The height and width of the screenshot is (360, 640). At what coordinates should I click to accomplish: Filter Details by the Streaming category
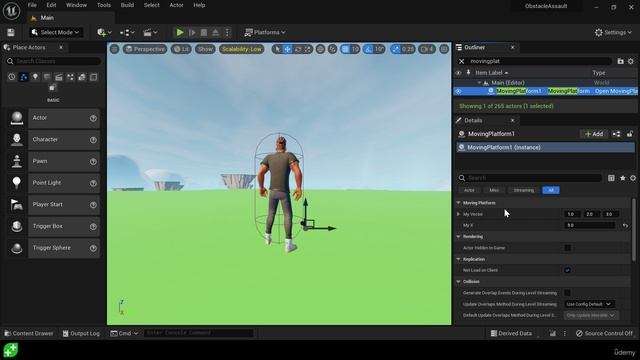tap(524, 190)
